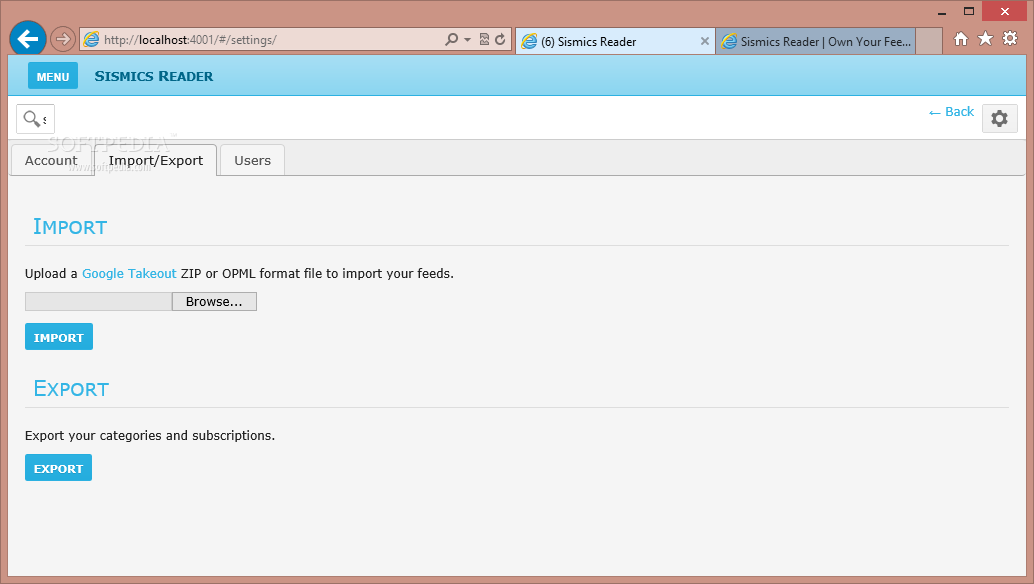Follow the Google Takeout link
The width and height of the screenshot is (1034, 584).
coord(129,274)
